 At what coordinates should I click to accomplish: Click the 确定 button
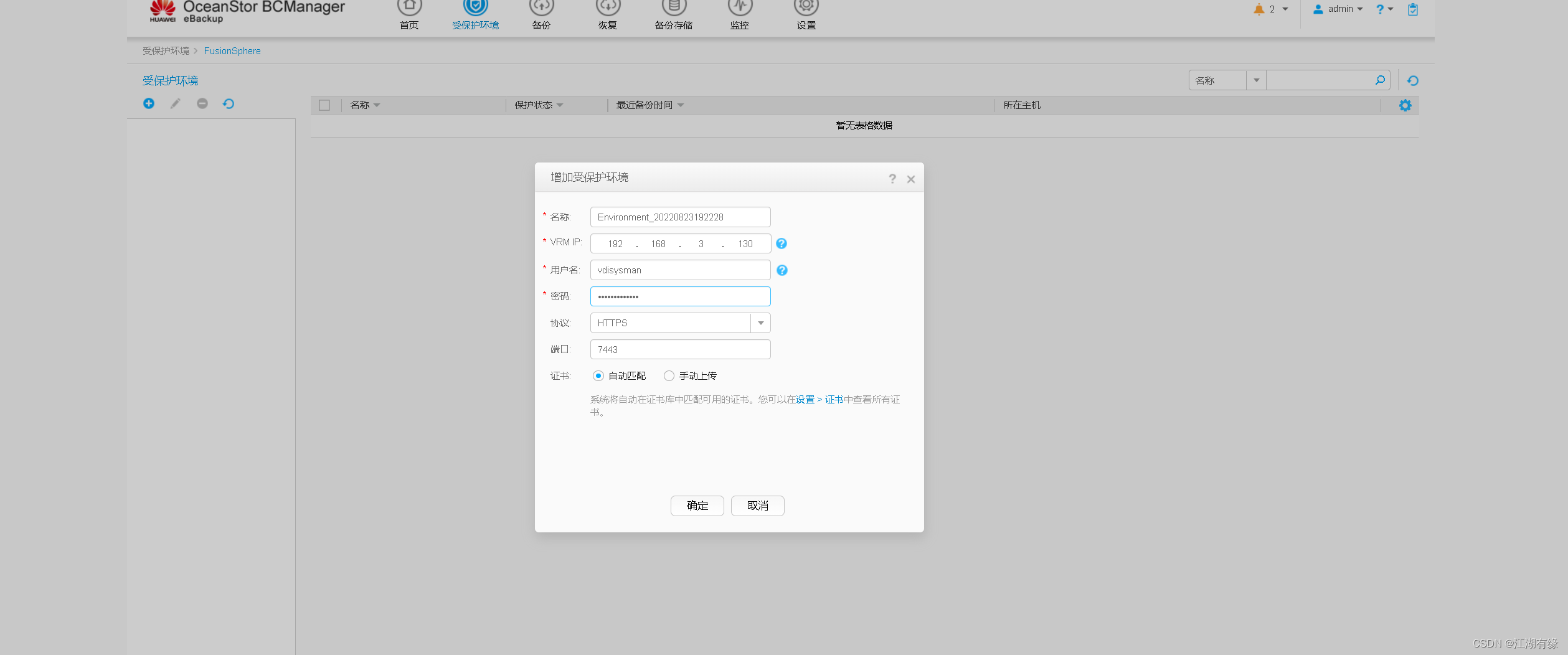697,506
